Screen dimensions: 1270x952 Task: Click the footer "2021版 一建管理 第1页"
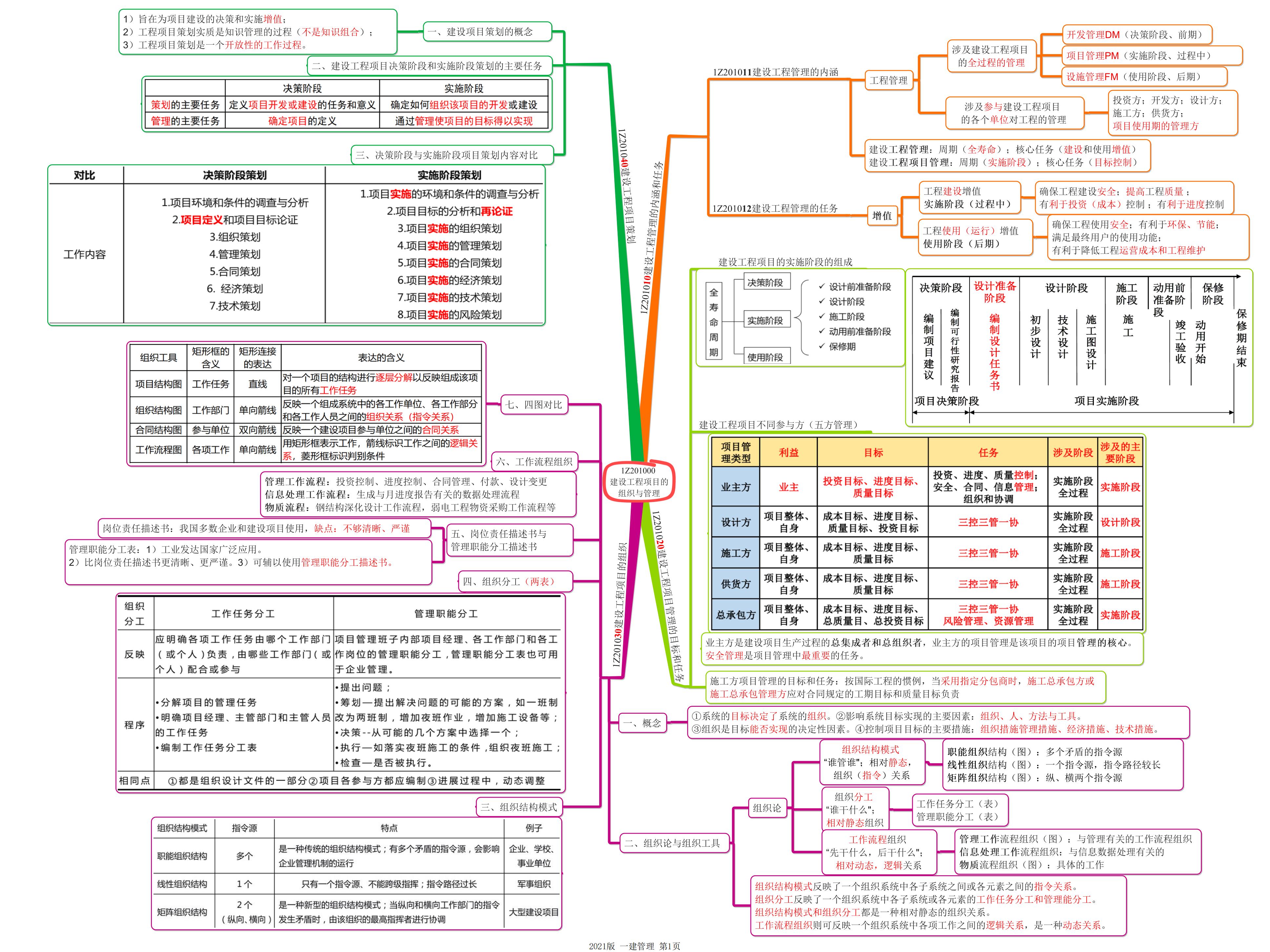coord(634,946)
